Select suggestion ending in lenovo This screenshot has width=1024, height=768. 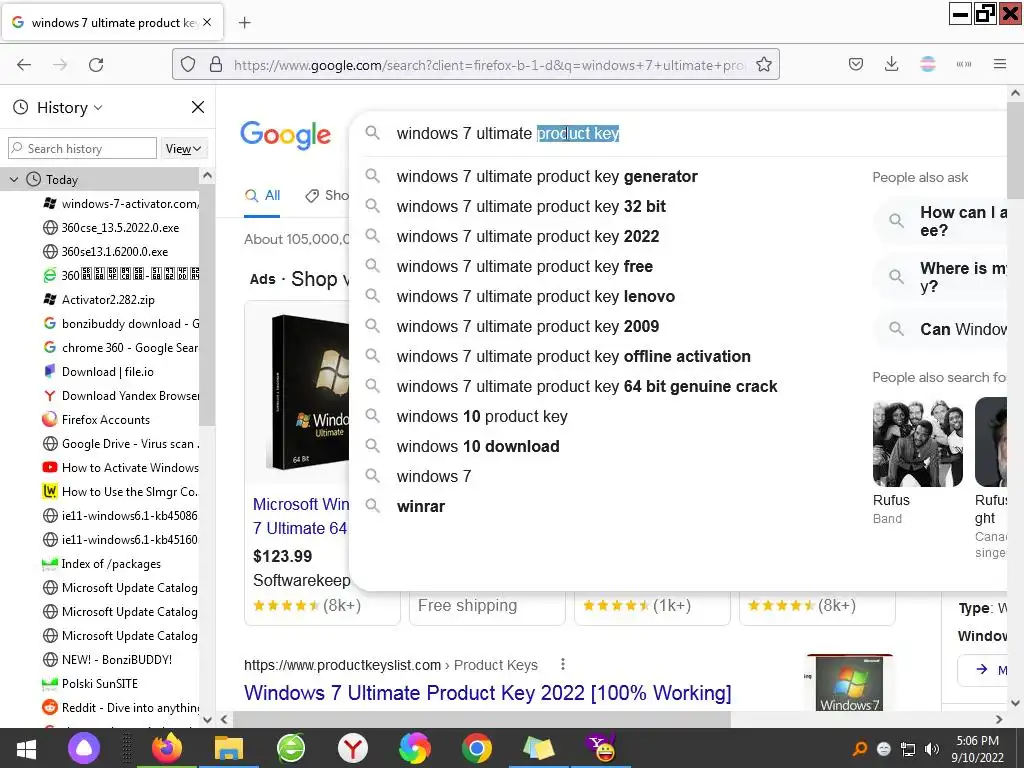click(x=536, y=296)
